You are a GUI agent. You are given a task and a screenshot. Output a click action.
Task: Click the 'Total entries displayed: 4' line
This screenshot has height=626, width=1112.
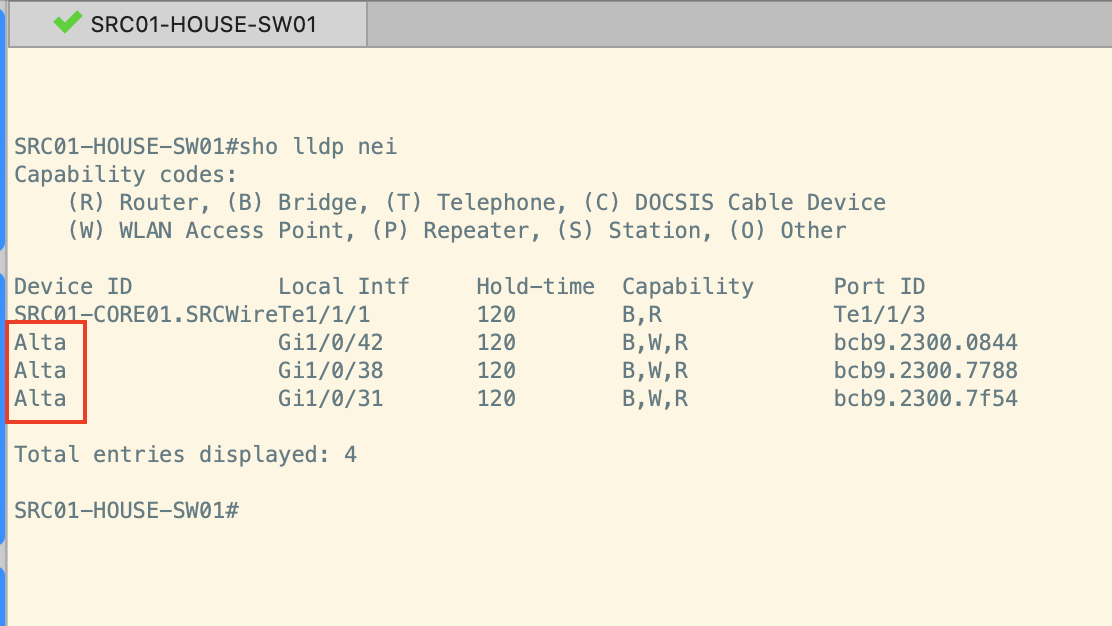point(185,454)
